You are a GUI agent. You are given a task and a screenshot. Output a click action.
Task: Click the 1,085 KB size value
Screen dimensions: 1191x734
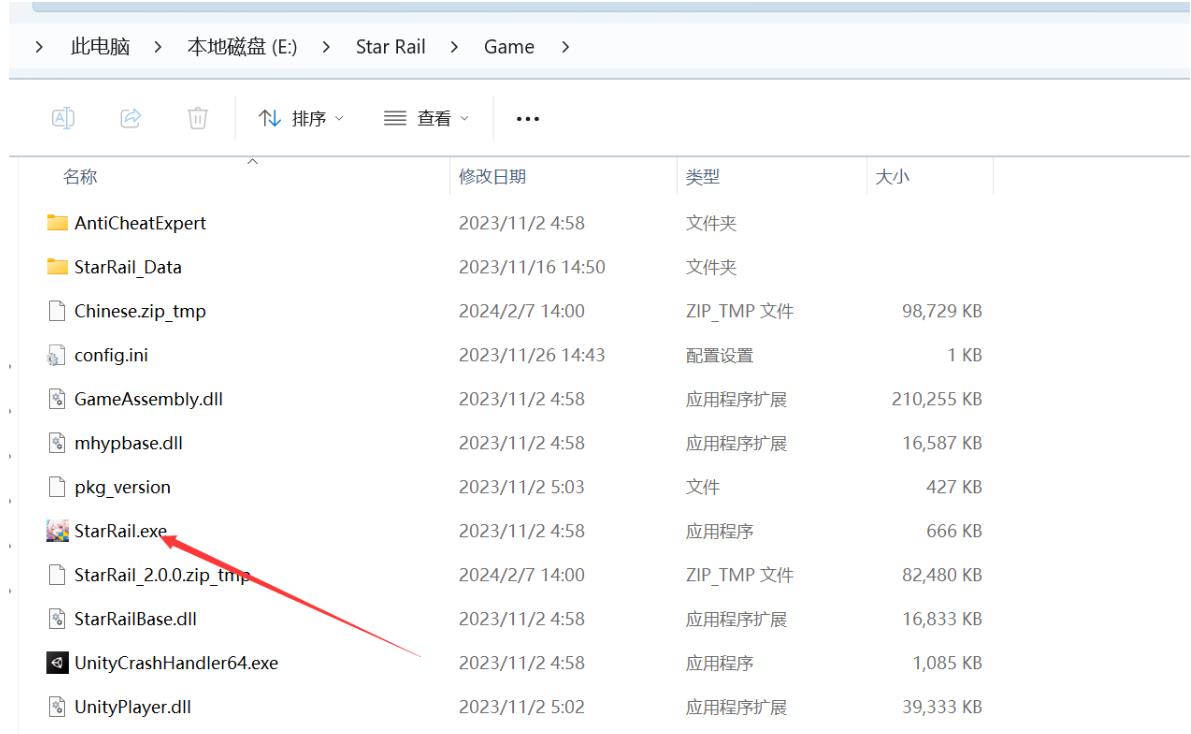947,663
